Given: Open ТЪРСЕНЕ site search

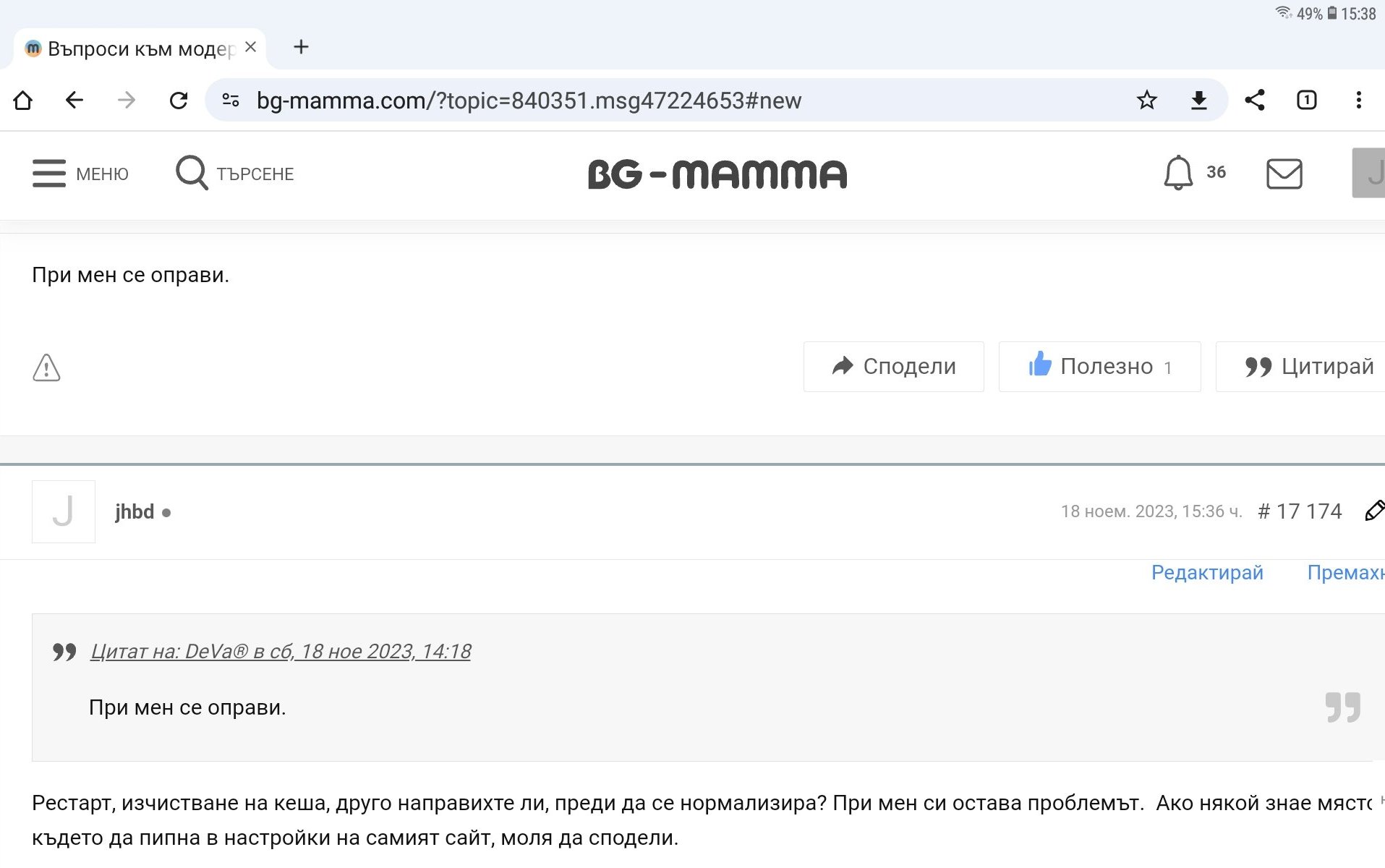Looking at the screenshot, I should click(235, 174).
